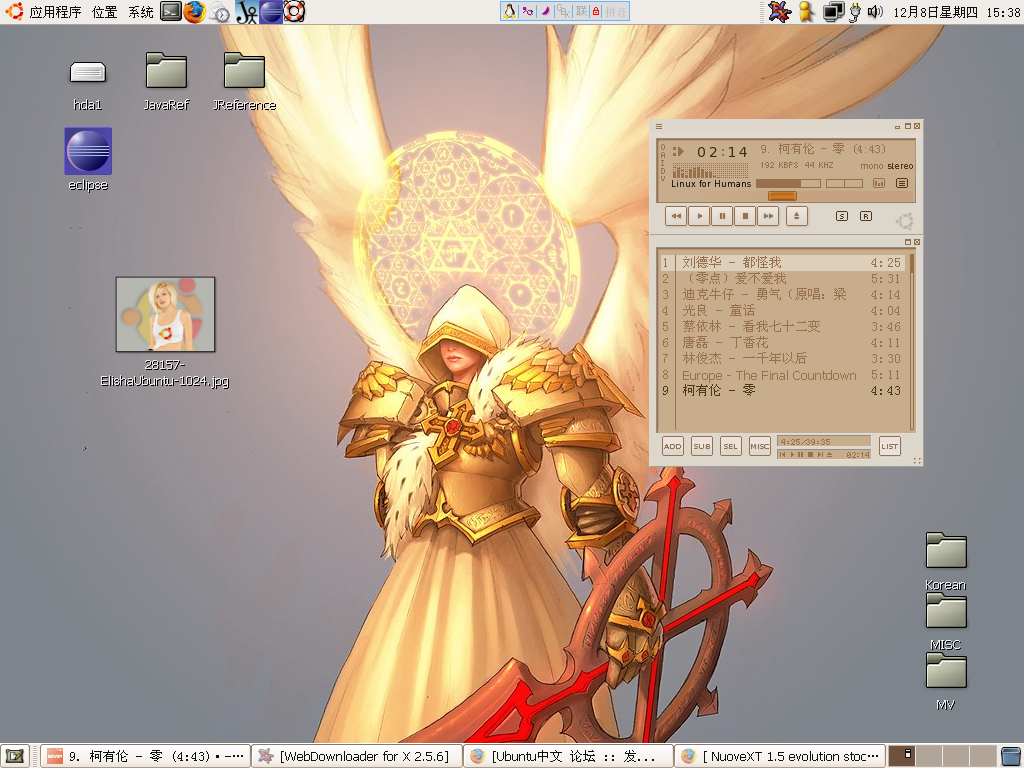Select playlist track 7 林俊杰 - 一千年以后
1024x768 pixels.
[x=782, y=359]
